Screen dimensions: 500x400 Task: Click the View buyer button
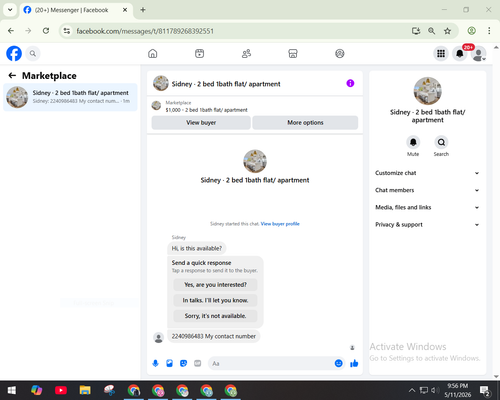pos(201,123)
